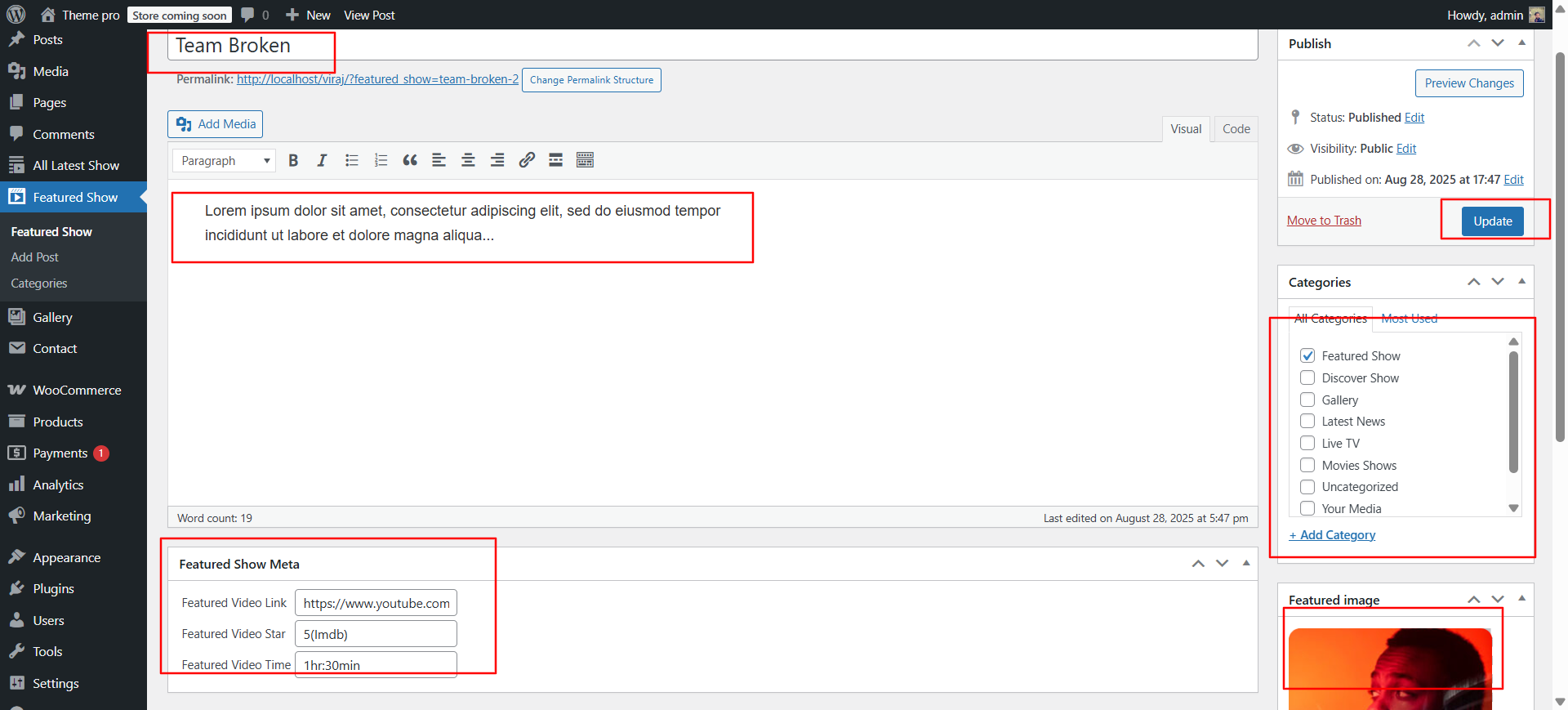Check the Discover Show category
This screenshot has height=710, width=1568.
point(1307,378)
